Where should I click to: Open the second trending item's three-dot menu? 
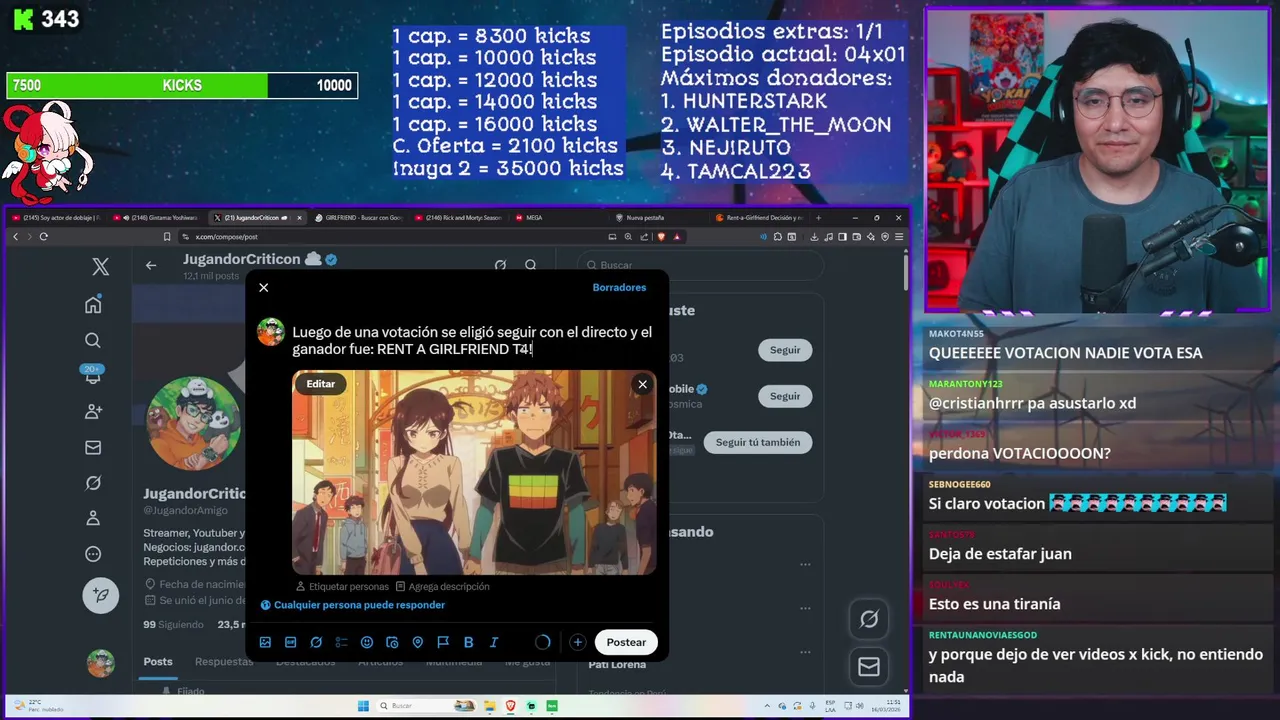[x=805, y=608]
